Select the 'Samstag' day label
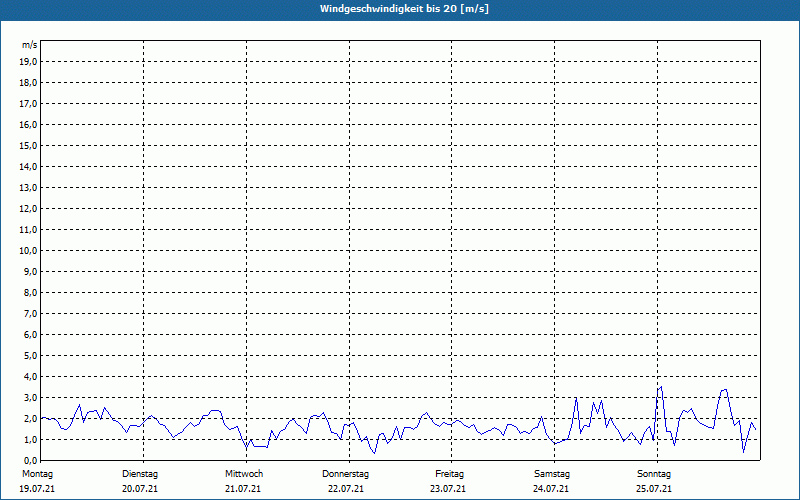 tap(552, 474)
